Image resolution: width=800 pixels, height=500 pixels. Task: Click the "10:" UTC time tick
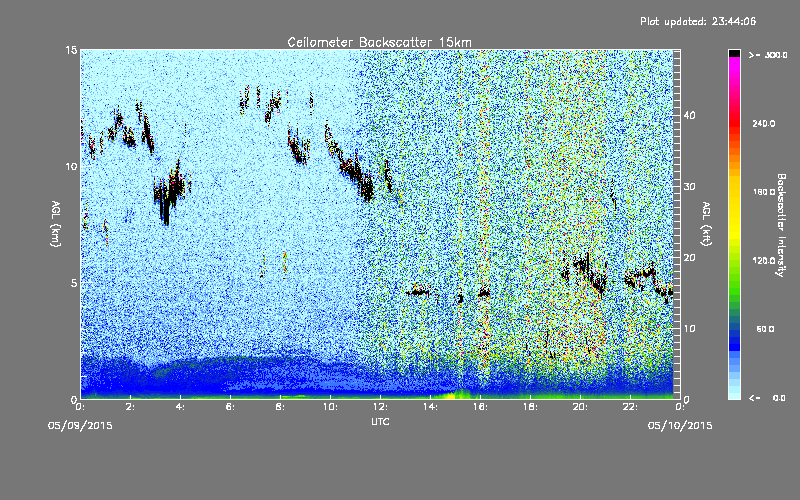(x=331, y=407)
